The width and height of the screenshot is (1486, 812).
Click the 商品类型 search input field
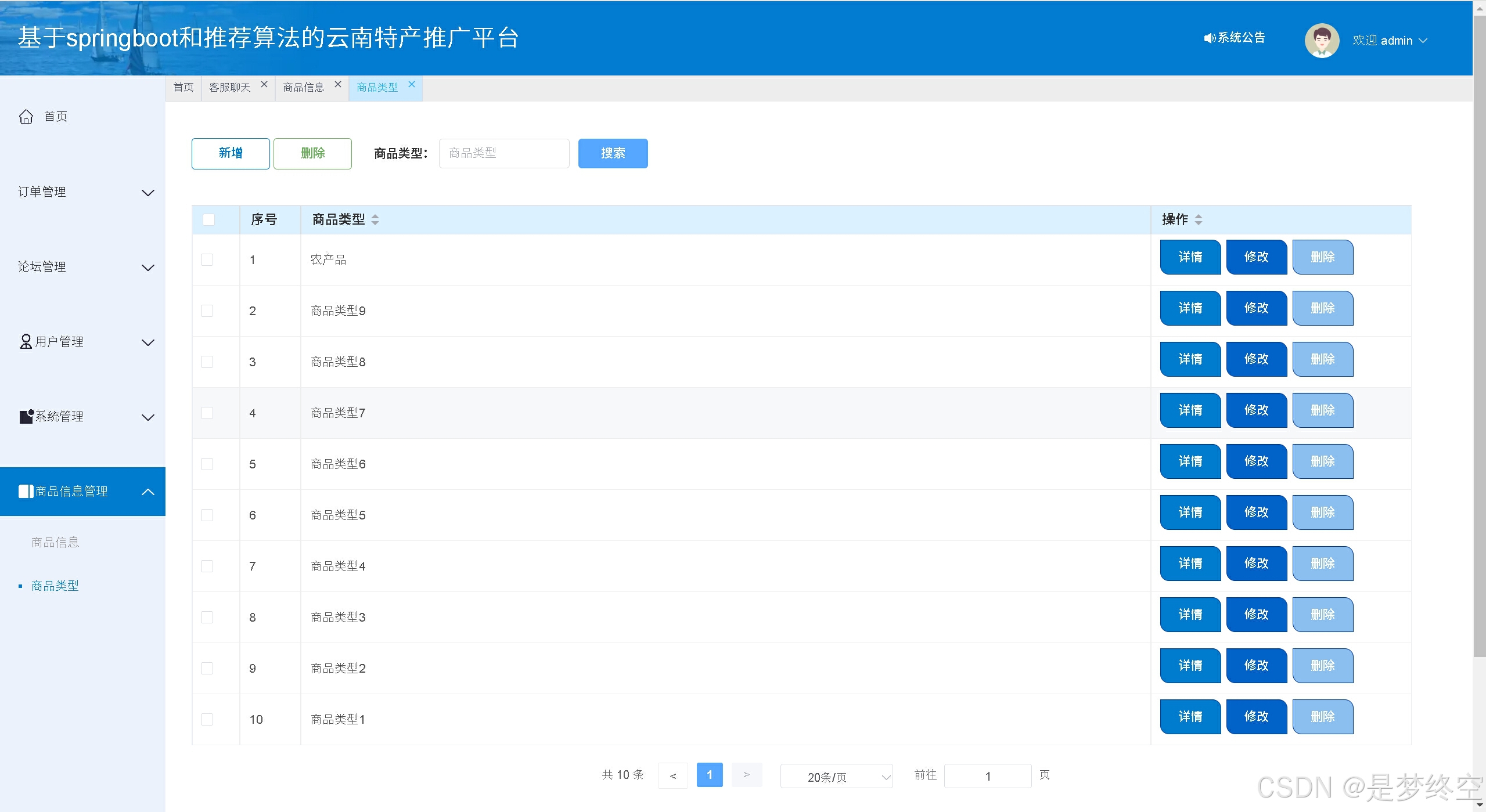(x=503, y=153)
